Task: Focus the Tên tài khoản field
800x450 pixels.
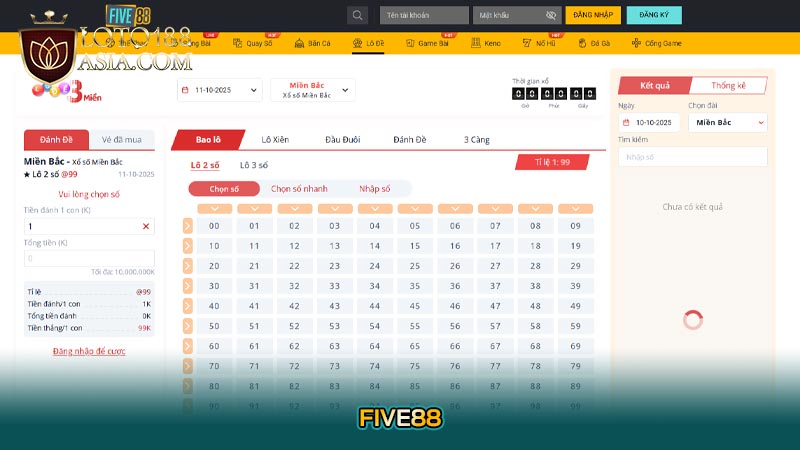Action: 424,15
